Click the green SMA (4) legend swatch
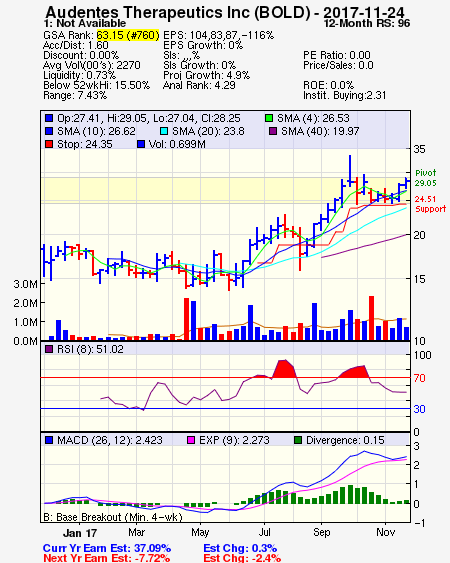The height and width of the screenshot is (563, 450). [x=269, y=118]
